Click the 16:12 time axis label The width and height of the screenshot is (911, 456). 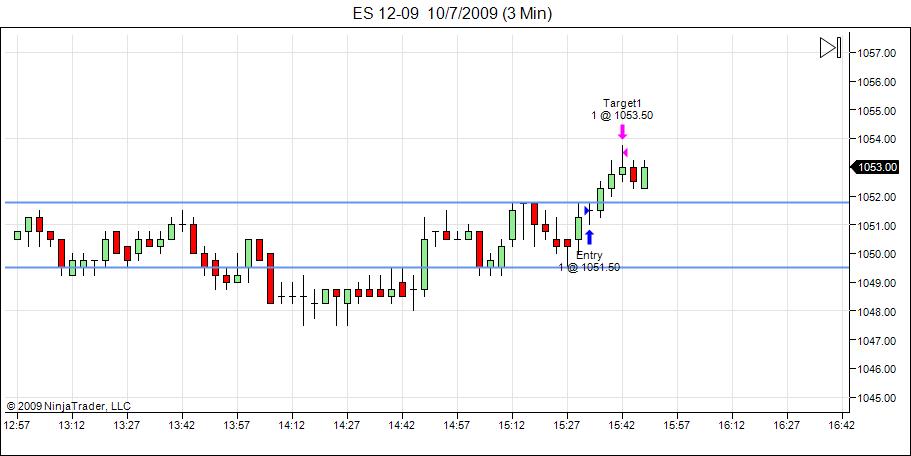tap(731, 425)
